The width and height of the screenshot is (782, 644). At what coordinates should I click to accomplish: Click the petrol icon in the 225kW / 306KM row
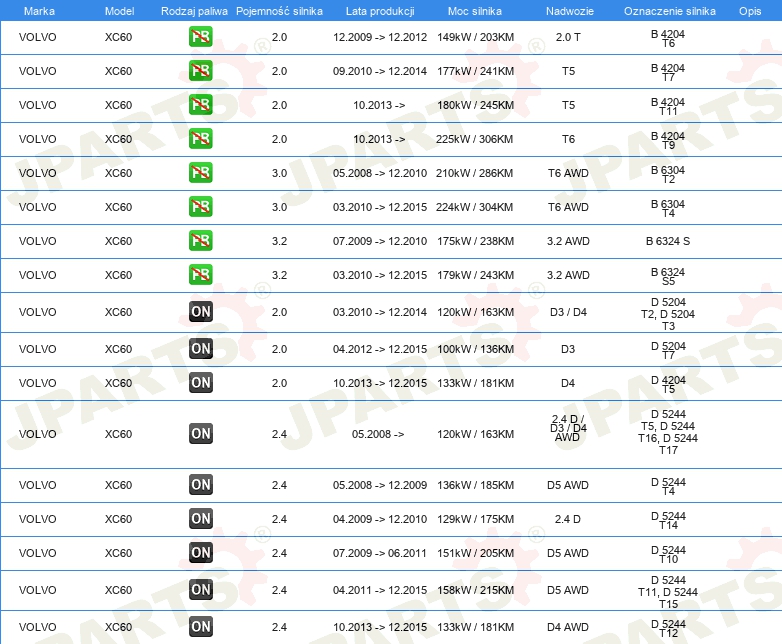pos(200,139)
